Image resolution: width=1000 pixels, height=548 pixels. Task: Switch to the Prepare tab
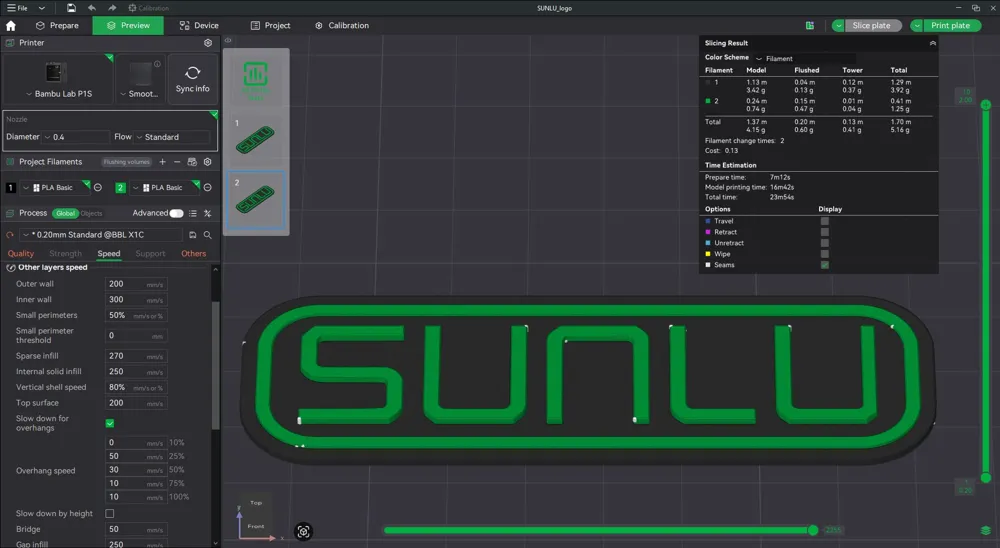[57, 26]
